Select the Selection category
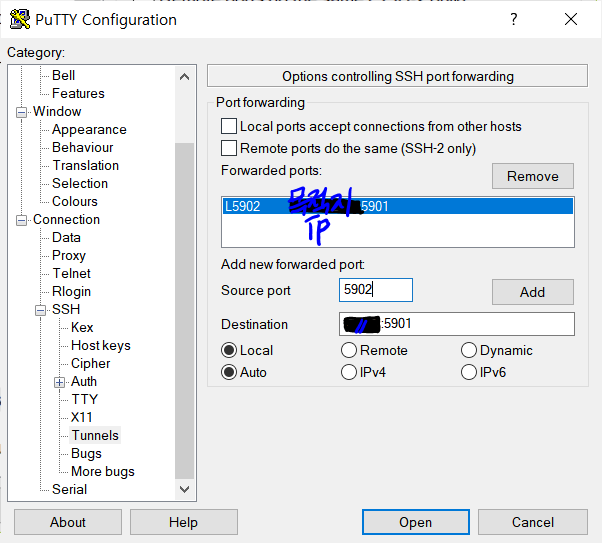 click(80, 184)
